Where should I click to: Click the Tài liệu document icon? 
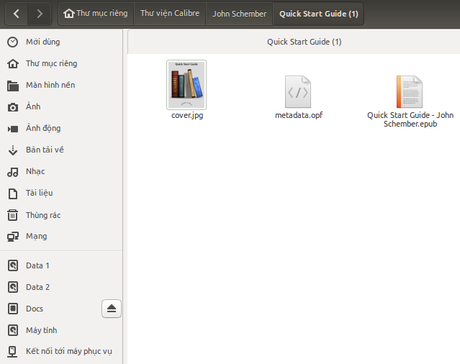(x=13, y=193)
